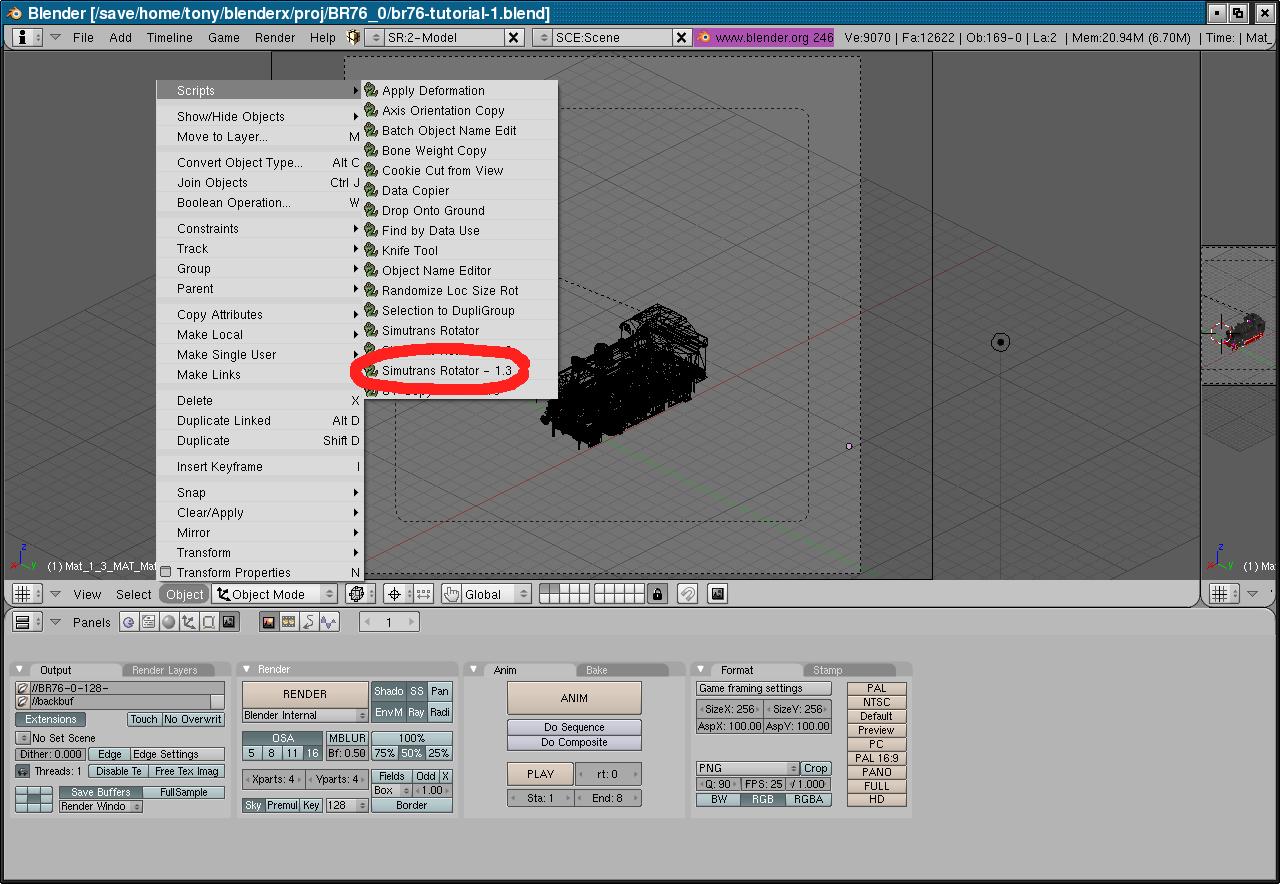Switch to the Render Layers tab
The height and width of the screenshot is (884, 1280).
coord(165,670)
